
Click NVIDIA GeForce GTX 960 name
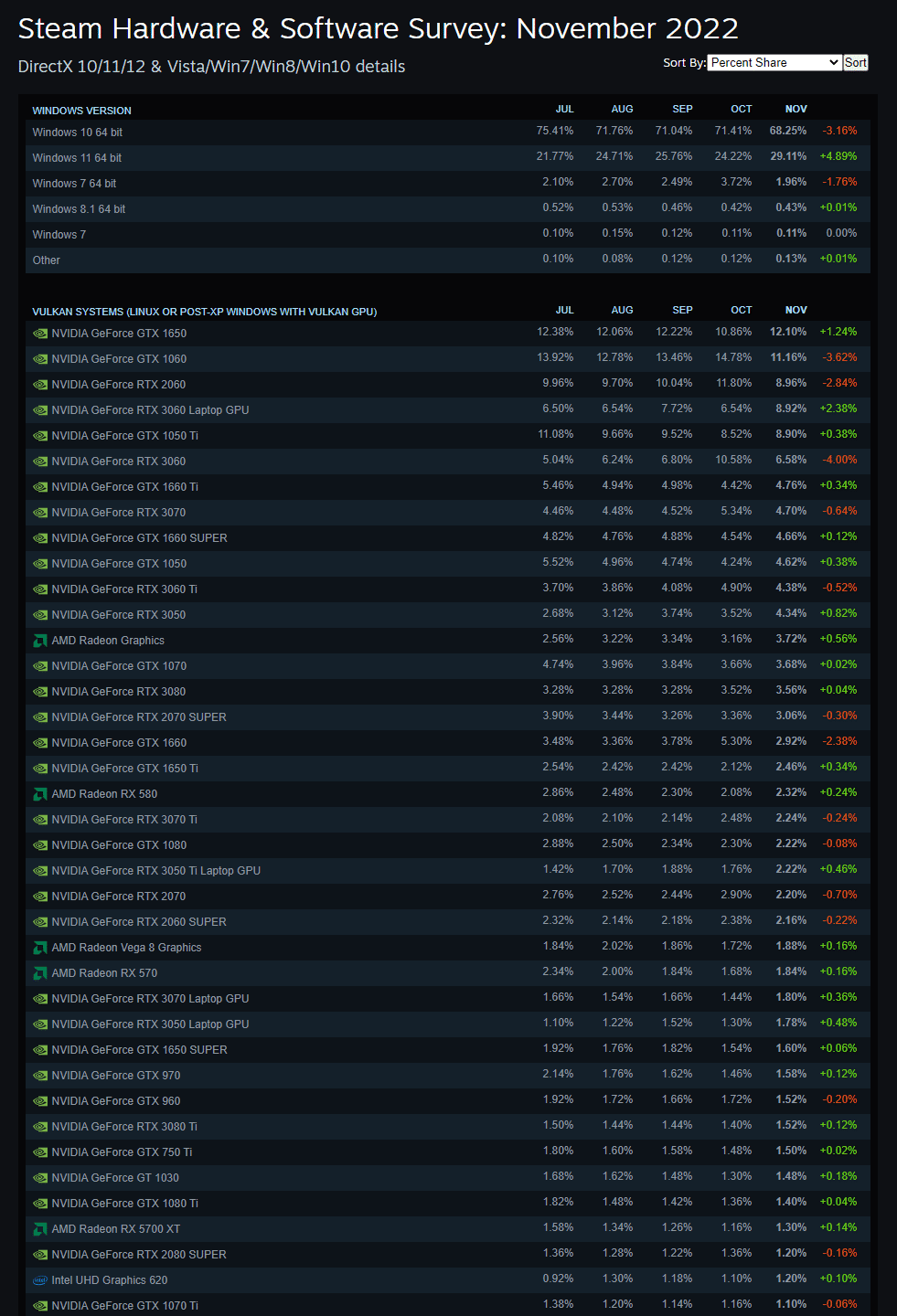(x=116, y=1101)
